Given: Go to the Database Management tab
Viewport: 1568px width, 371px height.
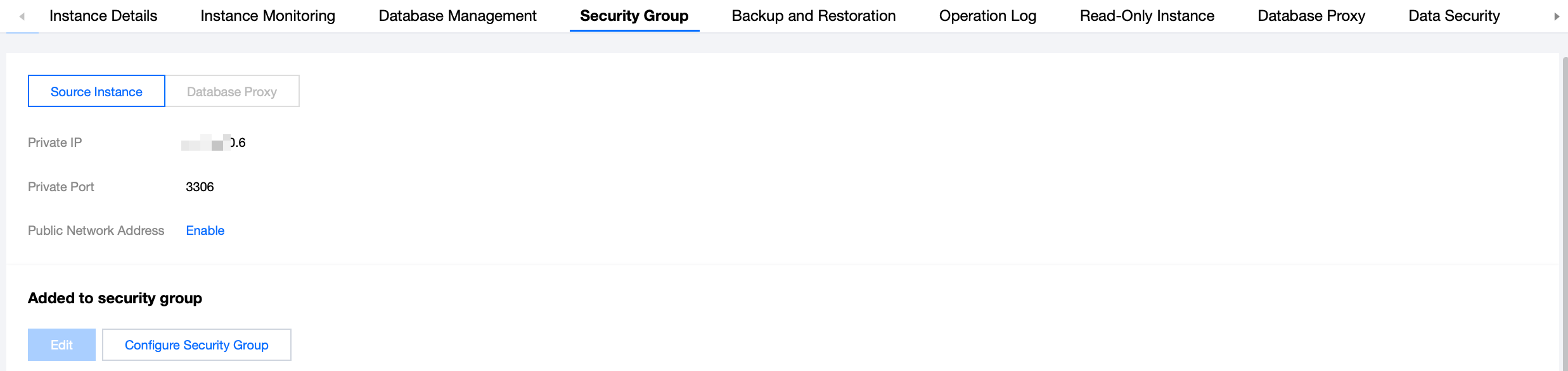Looking at the screenshot, I should (457, 16).
